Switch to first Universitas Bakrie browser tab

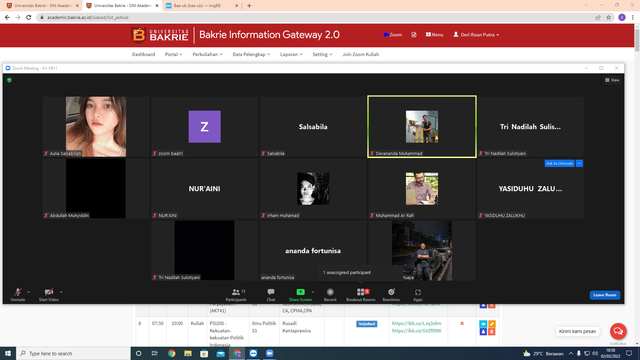pos(42,6)
